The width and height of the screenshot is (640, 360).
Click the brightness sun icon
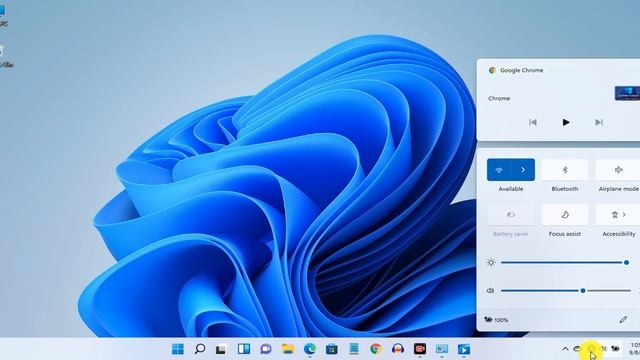click(x=491, y=262)
